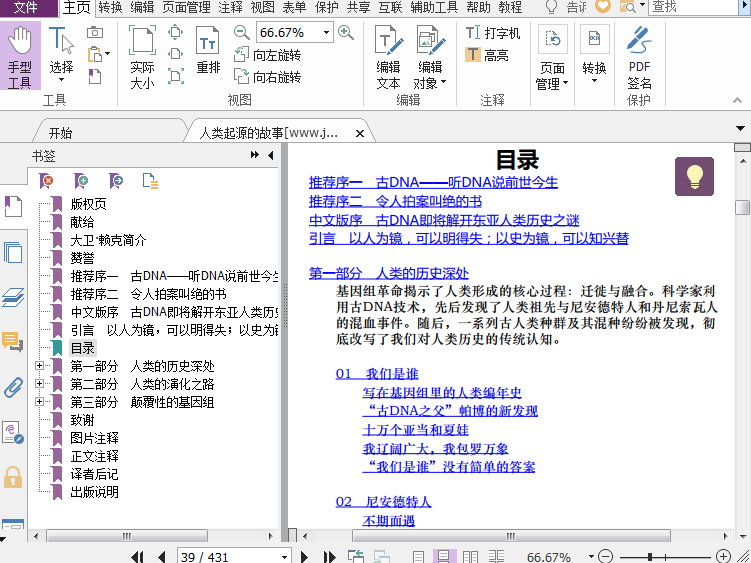Open the tab list dropdown arrow
This screenshot has height=563, width=751.
(740, 128)
